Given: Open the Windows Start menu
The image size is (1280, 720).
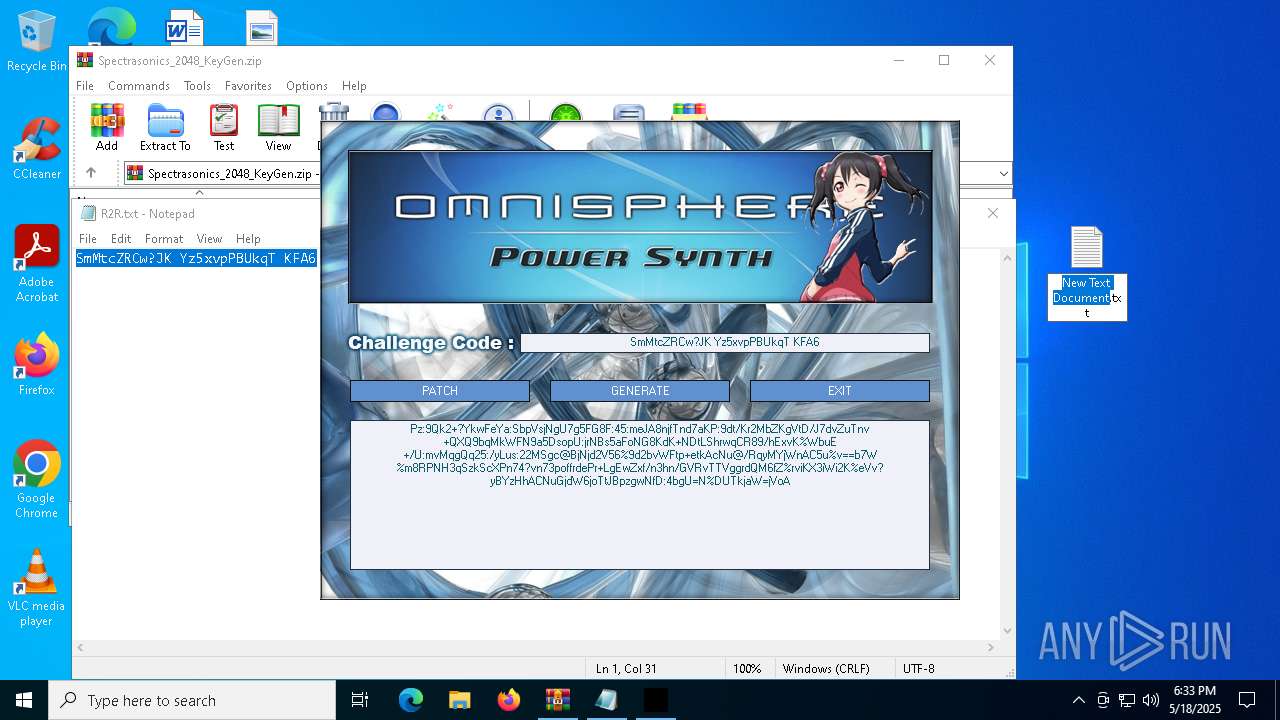Looking at the screenshot, I should 24,700.
